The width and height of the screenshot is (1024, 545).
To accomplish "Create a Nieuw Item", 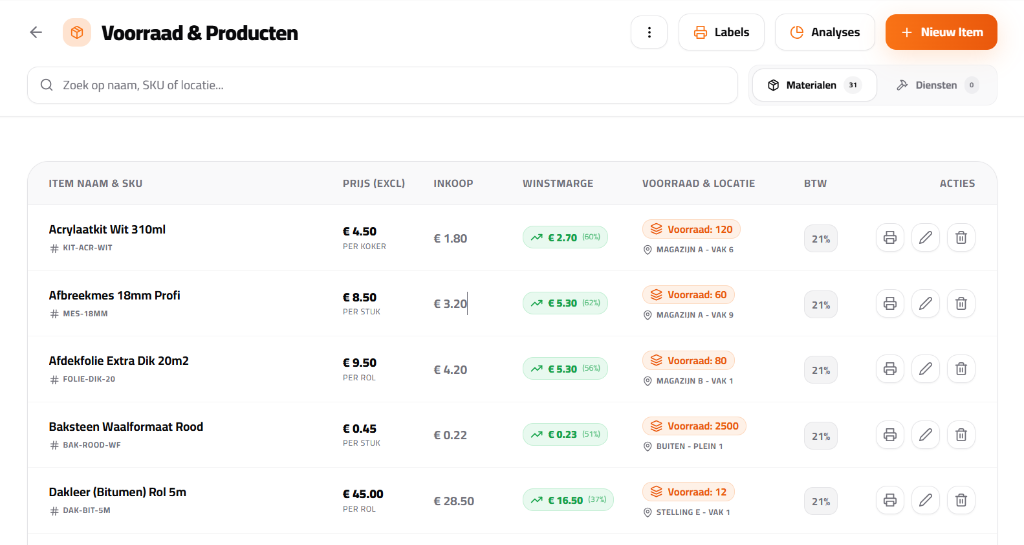I will coord(941,32).
